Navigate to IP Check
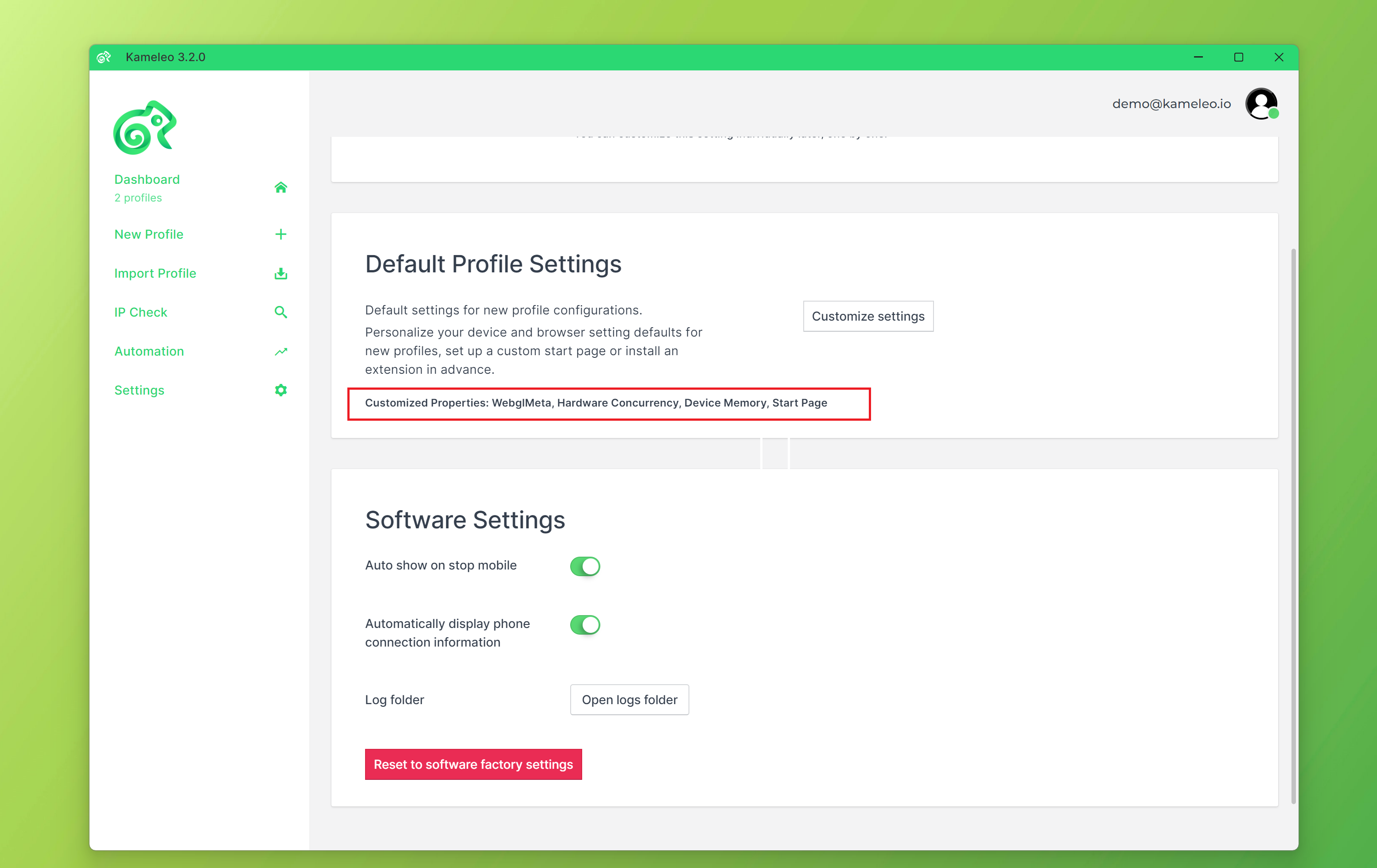 [x=141, y=312]
